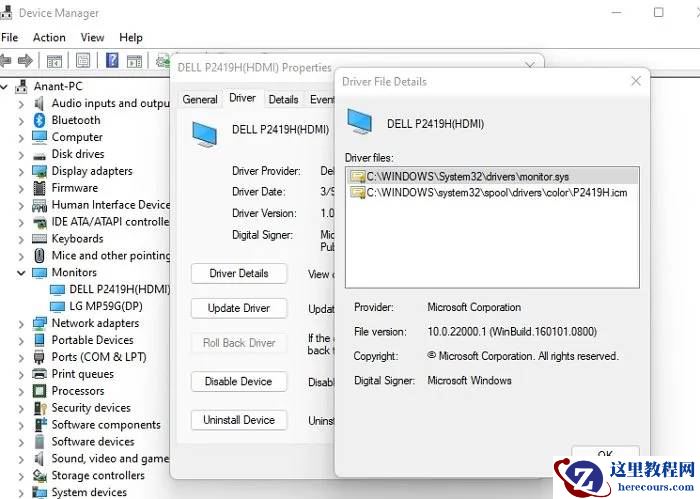
Task: Click the Mice and pointing devices icon
Action: [x=39, y=255]
